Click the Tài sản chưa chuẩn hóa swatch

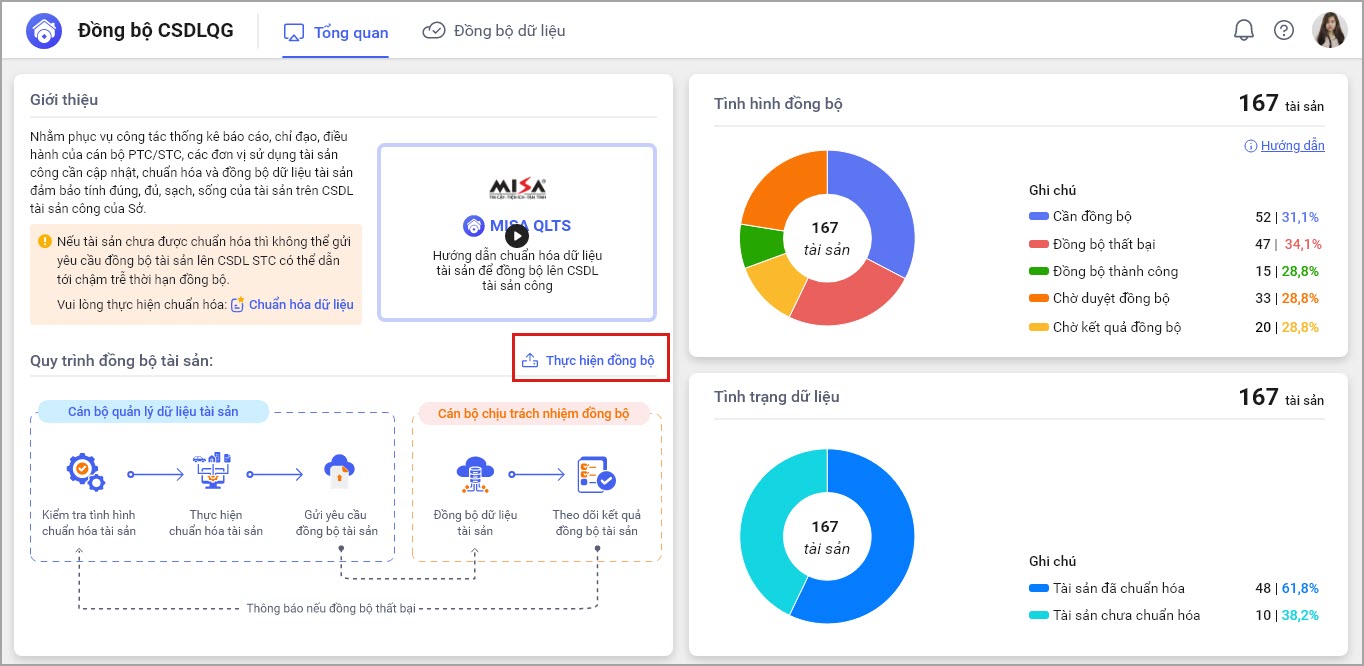[1038, 615]
